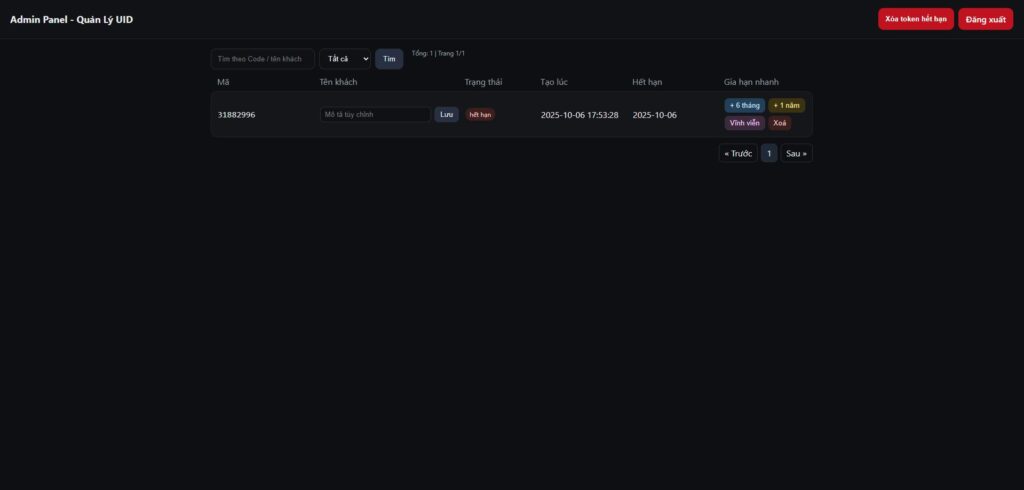The width and height of the screenshot is (1024, 490).
Task: Click the "Hết hạn" column header
Action: 647,82
